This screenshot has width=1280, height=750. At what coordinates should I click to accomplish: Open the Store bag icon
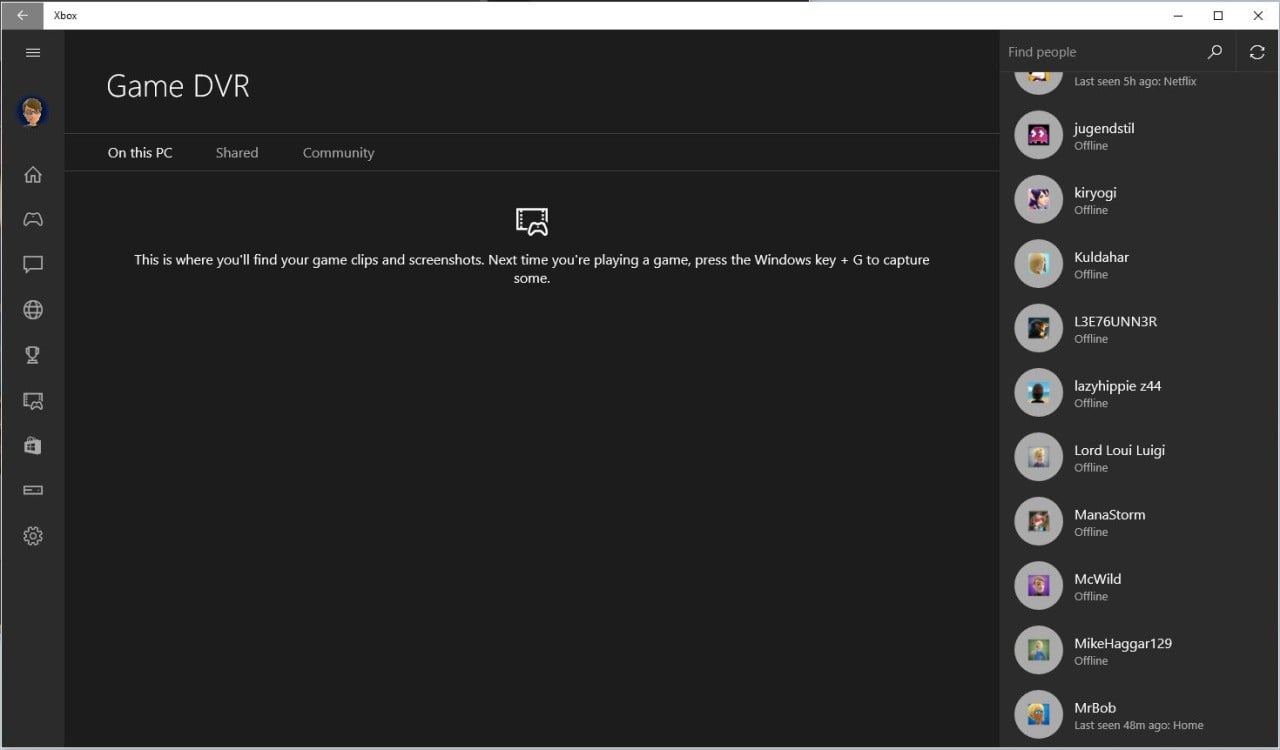point(33,446)
